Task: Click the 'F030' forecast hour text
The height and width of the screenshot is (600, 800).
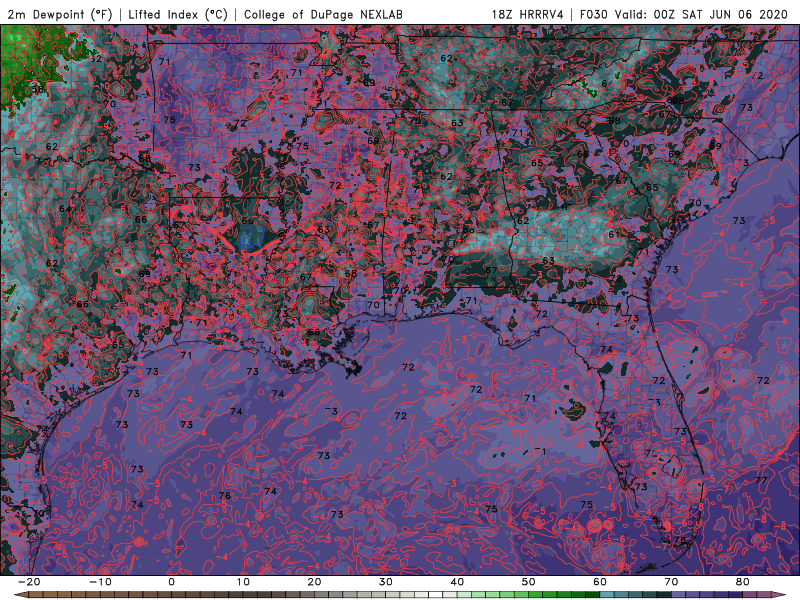Action: [x=594, y=14]
